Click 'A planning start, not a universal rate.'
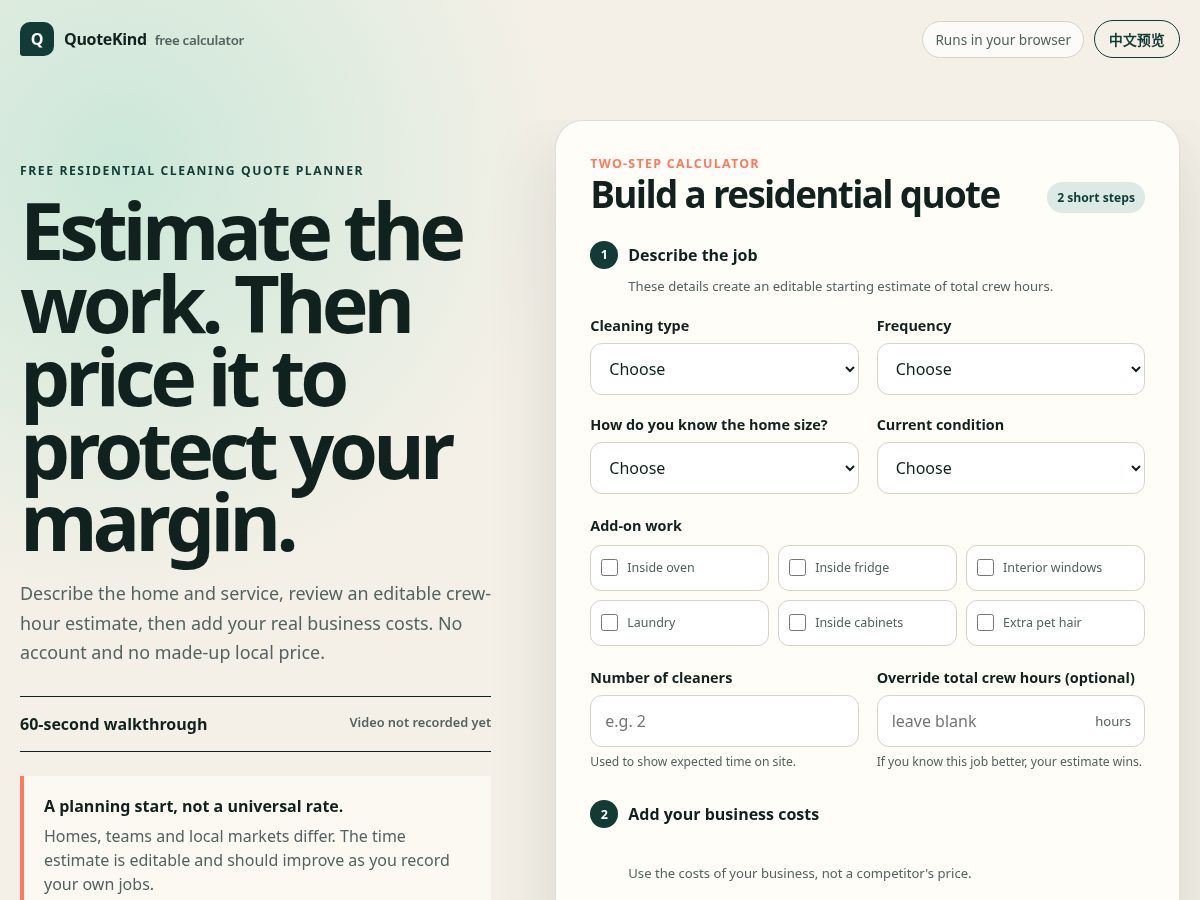1200x900 pixels. pyautogui.click(x=194, y=806)
